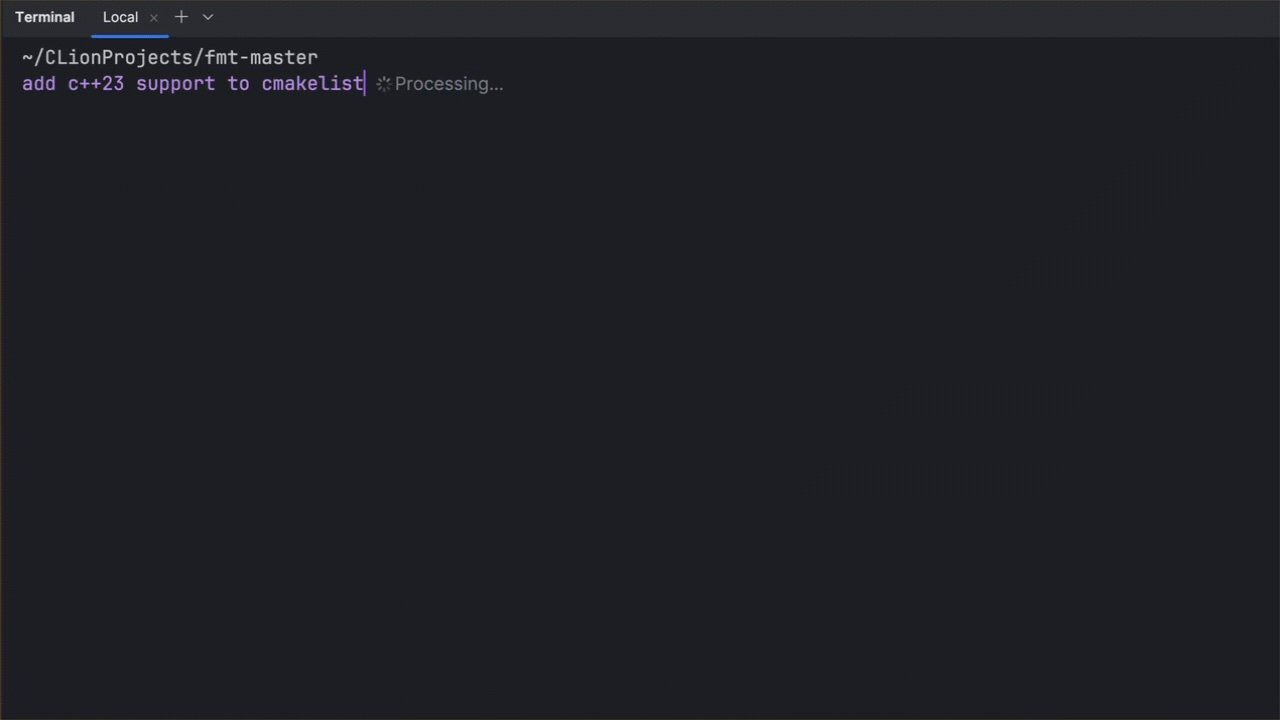
Task: Close the Local terminal tab
Action: click(154, 18)
